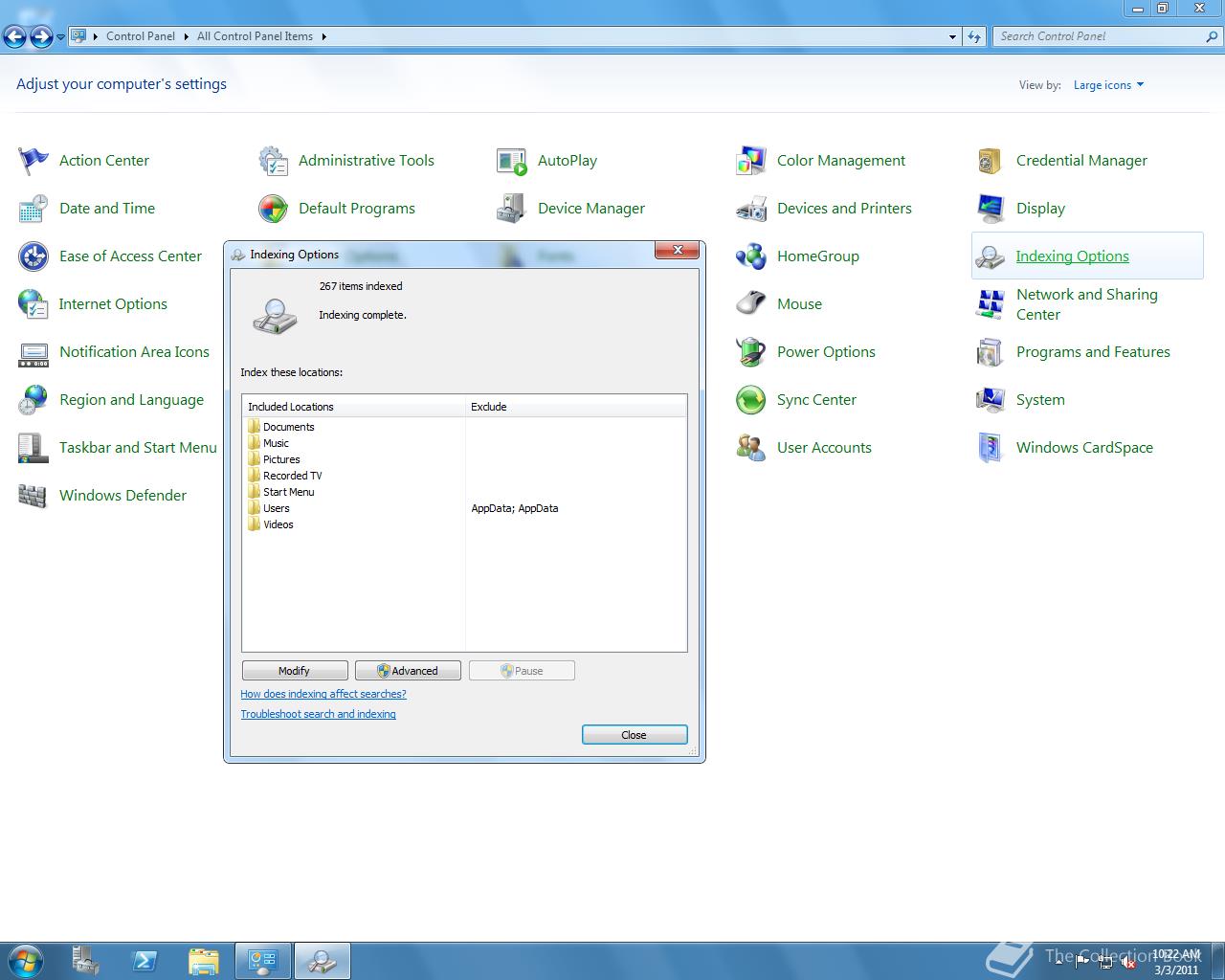Close the Indexing Options dialog with X
This screenshot has width=1225, height=980.
tap(678, 250)
